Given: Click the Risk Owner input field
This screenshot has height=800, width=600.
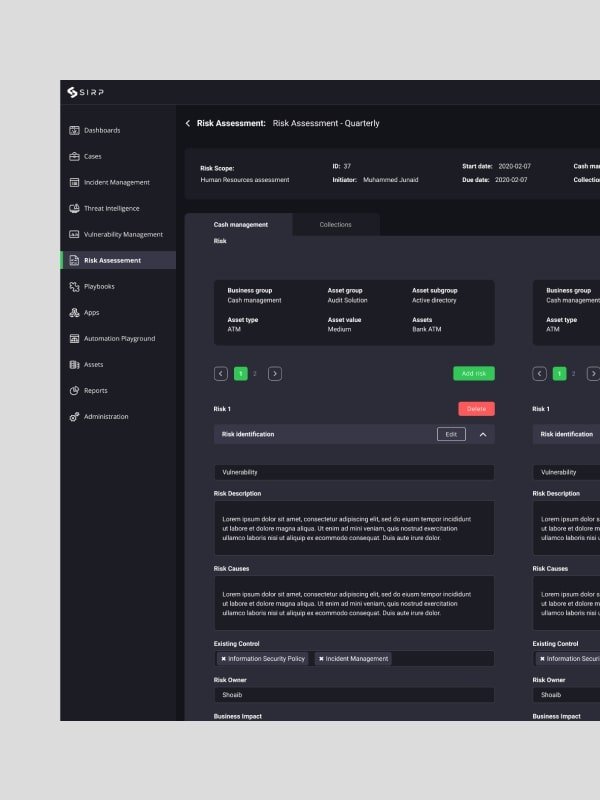Looking at the screenshot, I should 354,695.
